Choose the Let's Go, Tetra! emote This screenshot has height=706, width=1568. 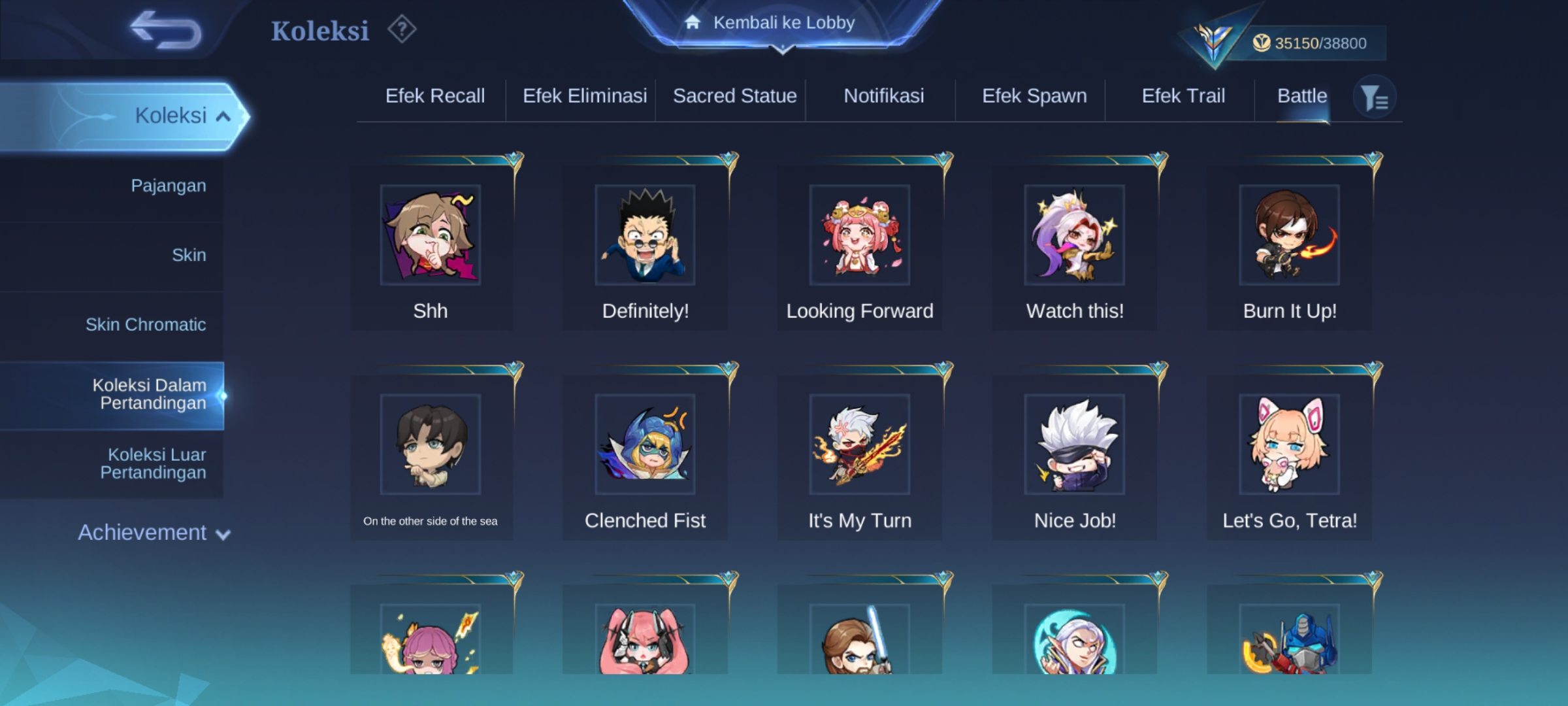pos(1289,457)
